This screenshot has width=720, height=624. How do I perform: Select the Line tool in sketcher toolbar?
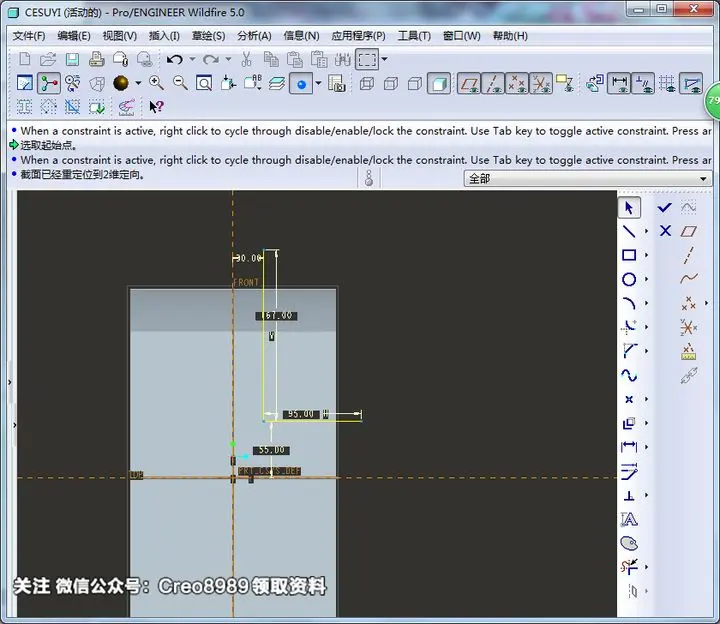pos(629,231)
